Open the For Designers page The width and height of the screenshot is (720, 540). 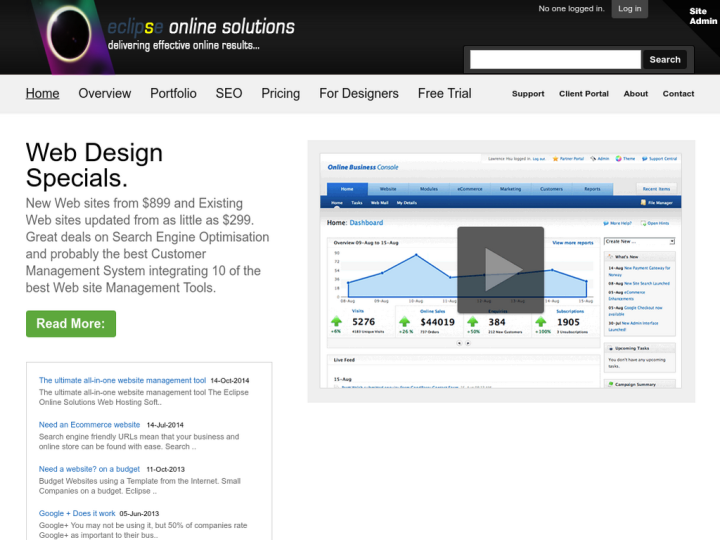click(x=359, y=94)
